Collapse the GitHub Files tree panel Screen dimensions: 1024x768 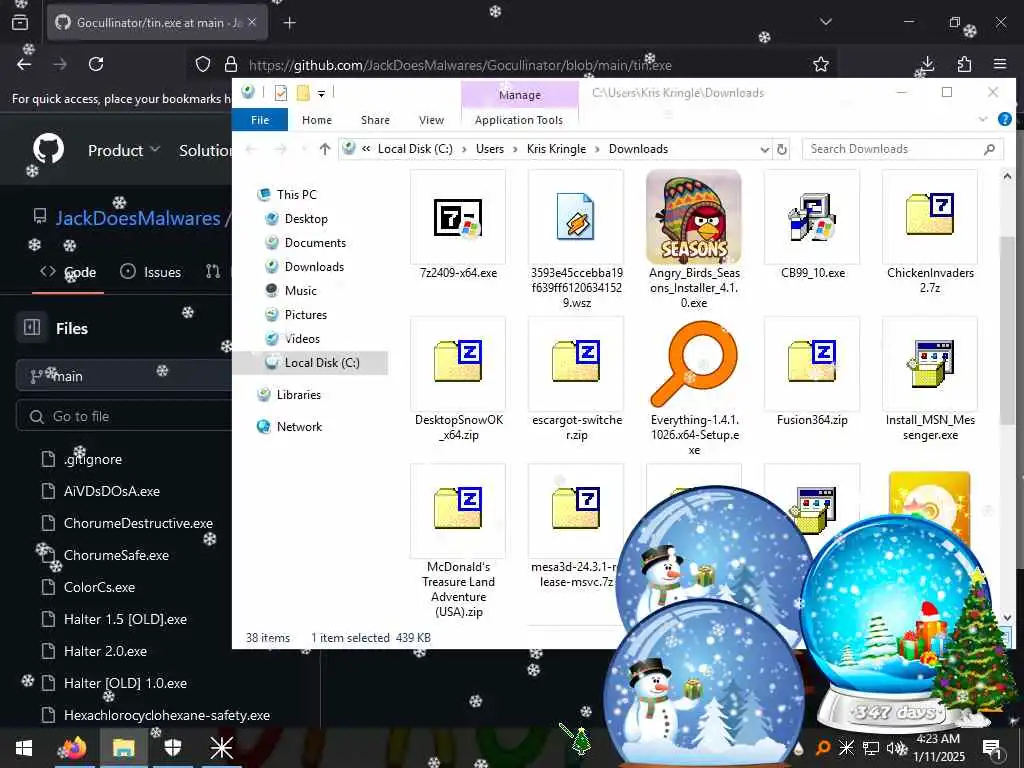[32, 327]
